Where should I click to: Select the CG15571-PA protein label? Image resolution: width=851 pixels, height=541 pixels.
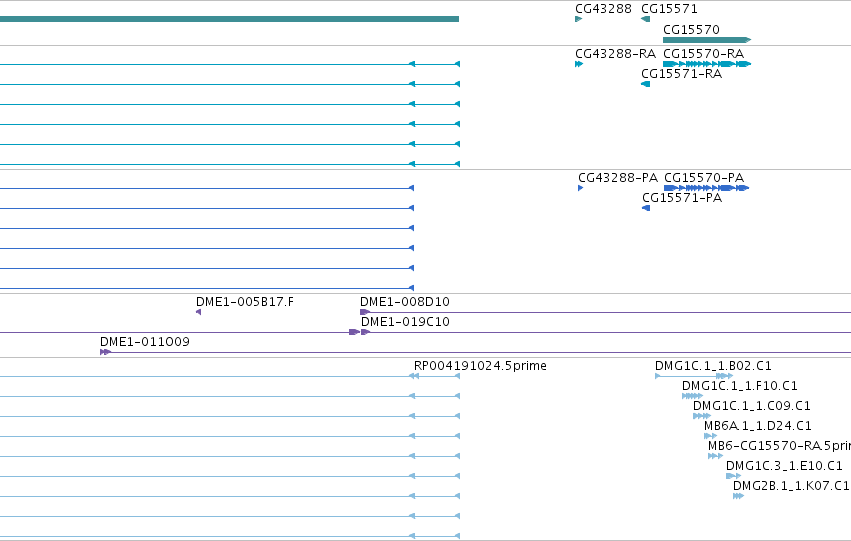(682, 198)
